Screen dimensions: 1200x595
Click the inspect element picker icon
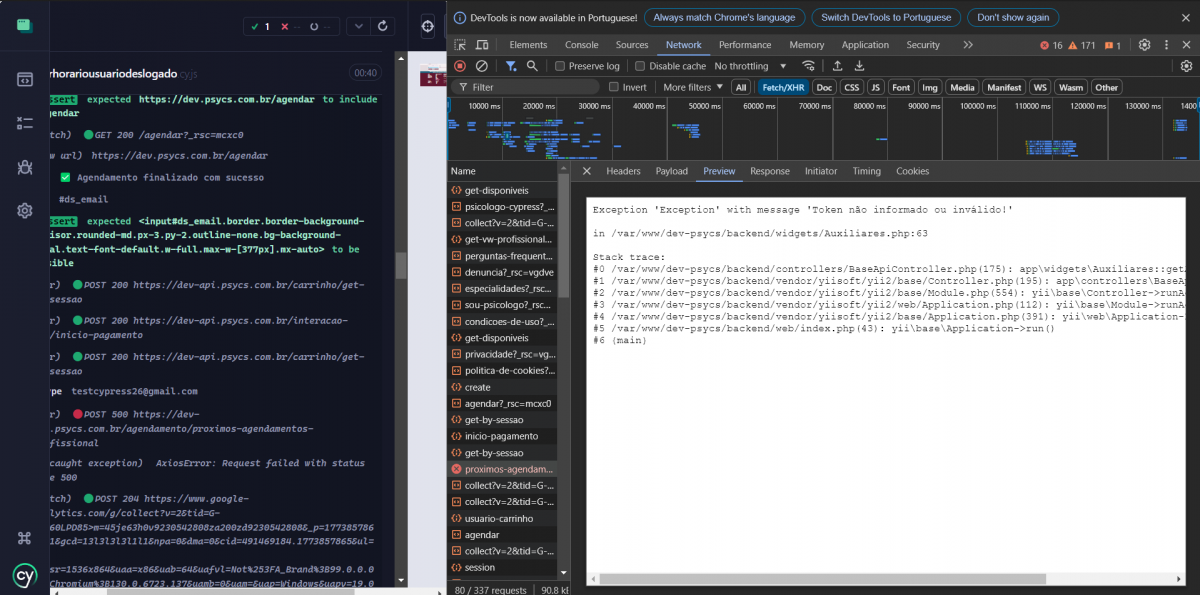(460, 45)
